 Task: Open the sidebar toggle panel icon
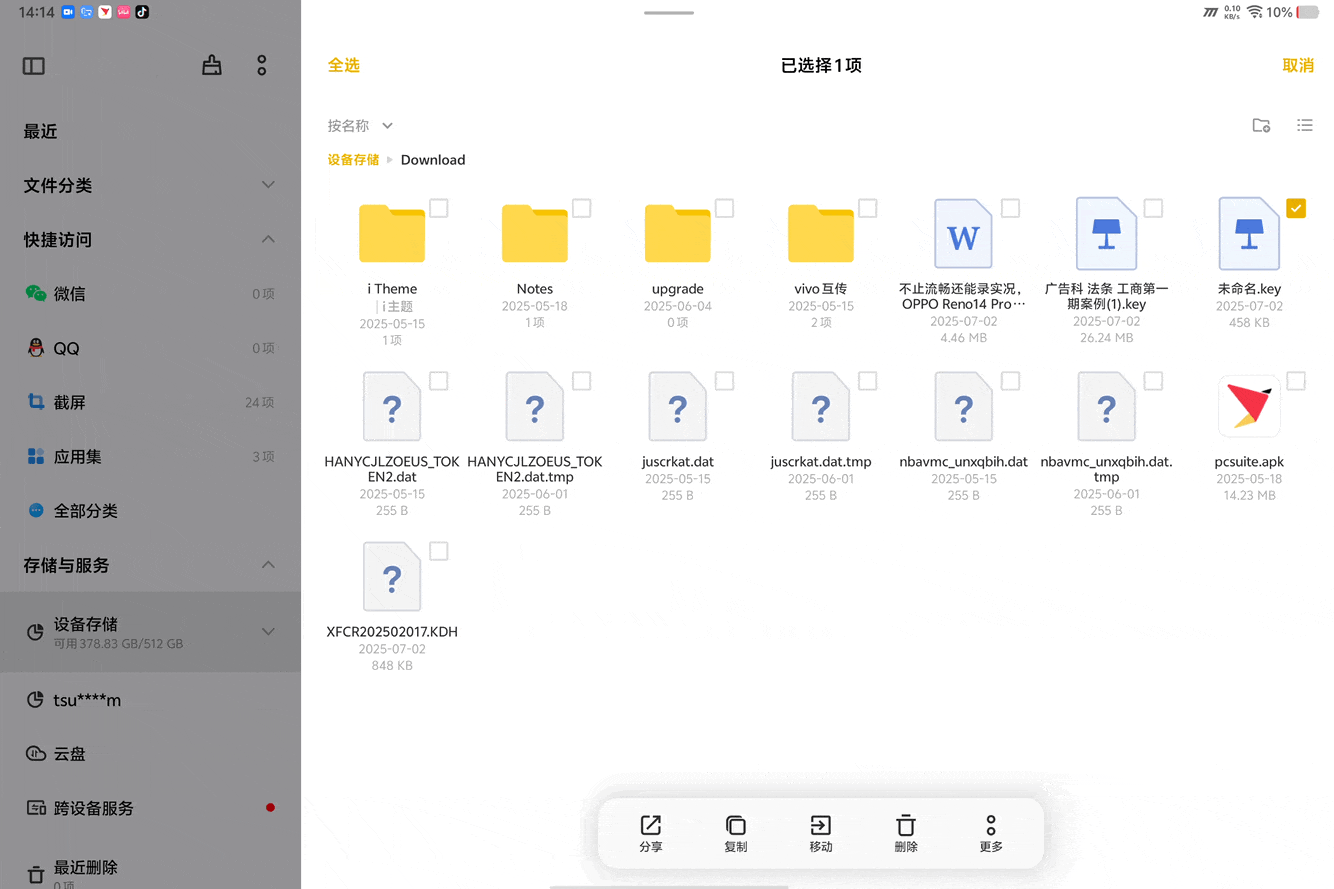click(x=33, y=65)
